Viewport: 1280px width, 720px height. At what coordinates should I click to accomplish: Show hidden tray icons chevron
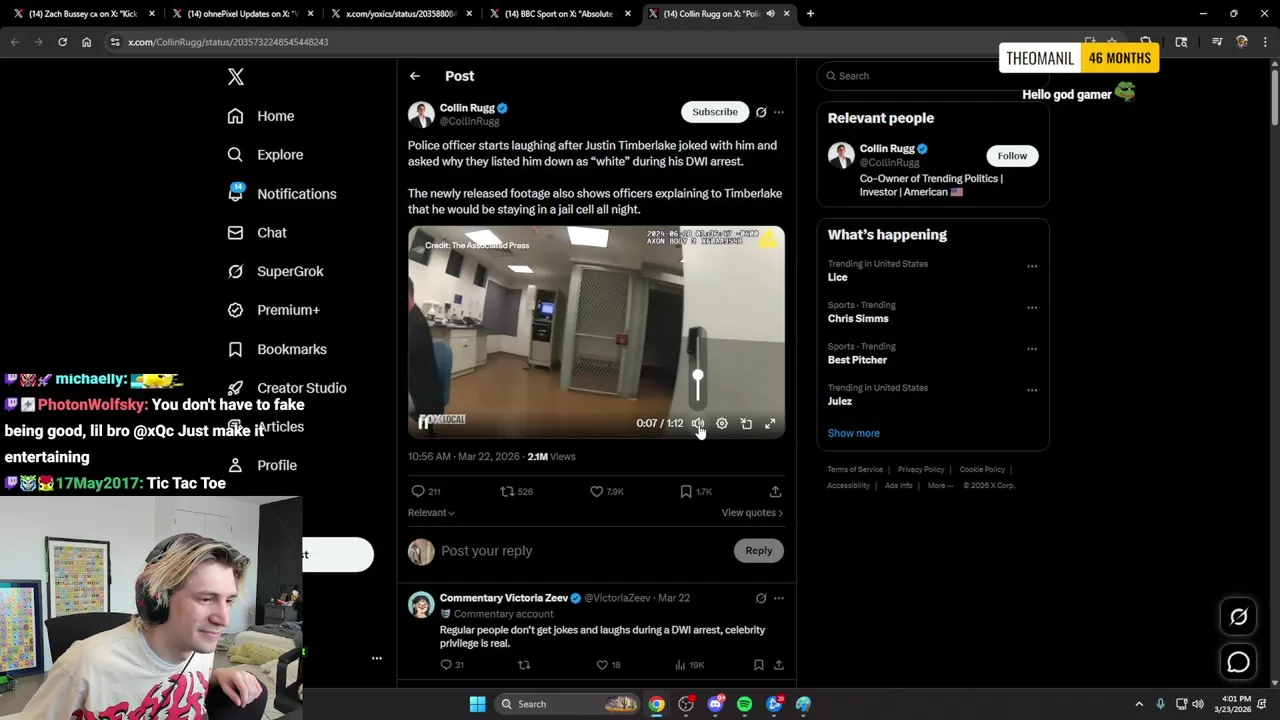coord(1139,704)
